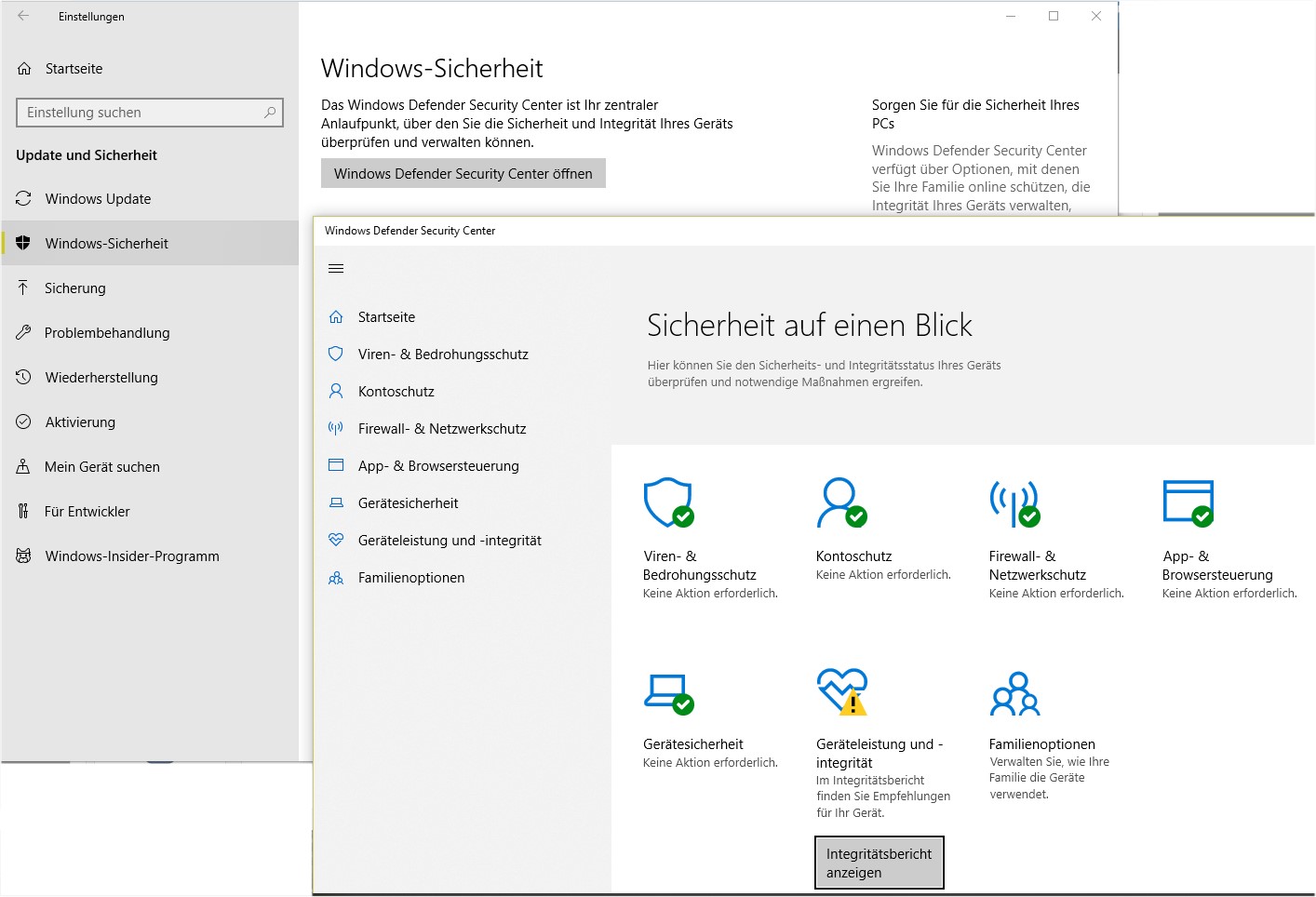1316x897 pixels.
Task: Select Familienoptionen label in Defender navigation
Action: [x=411, y=578]
